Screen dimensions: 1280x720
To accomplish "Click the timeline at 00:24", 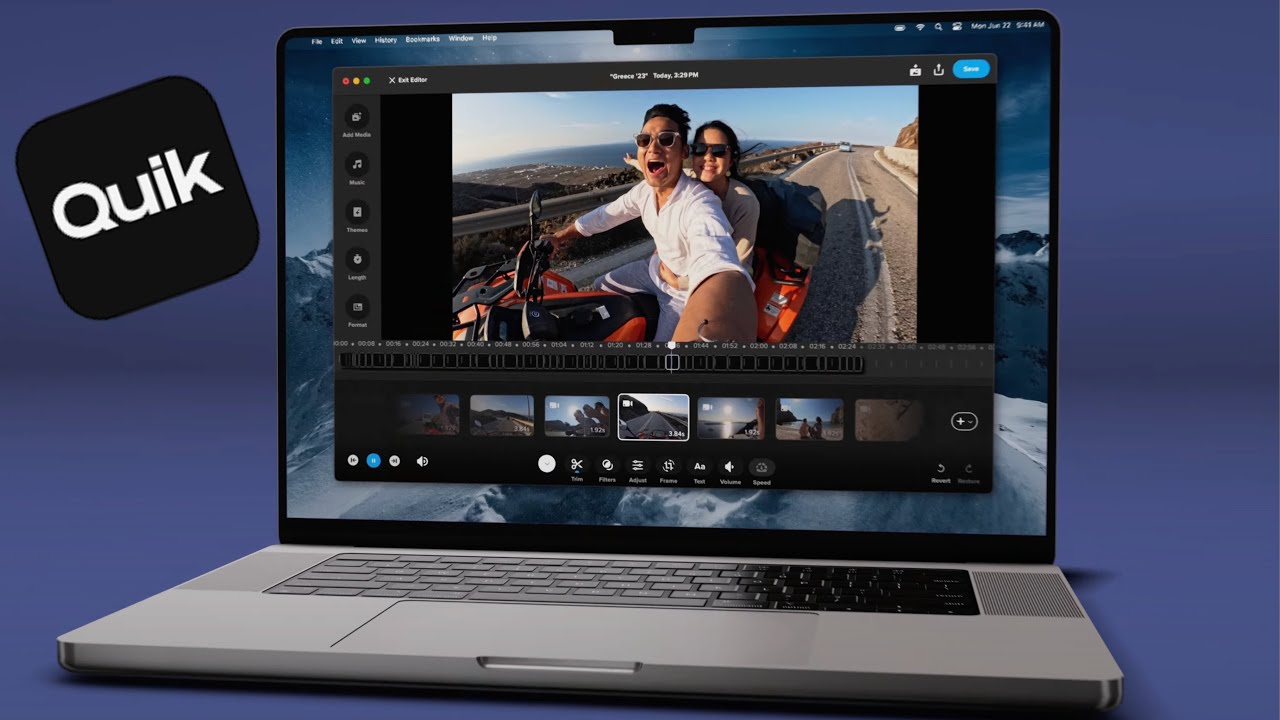I will [421, 345].
